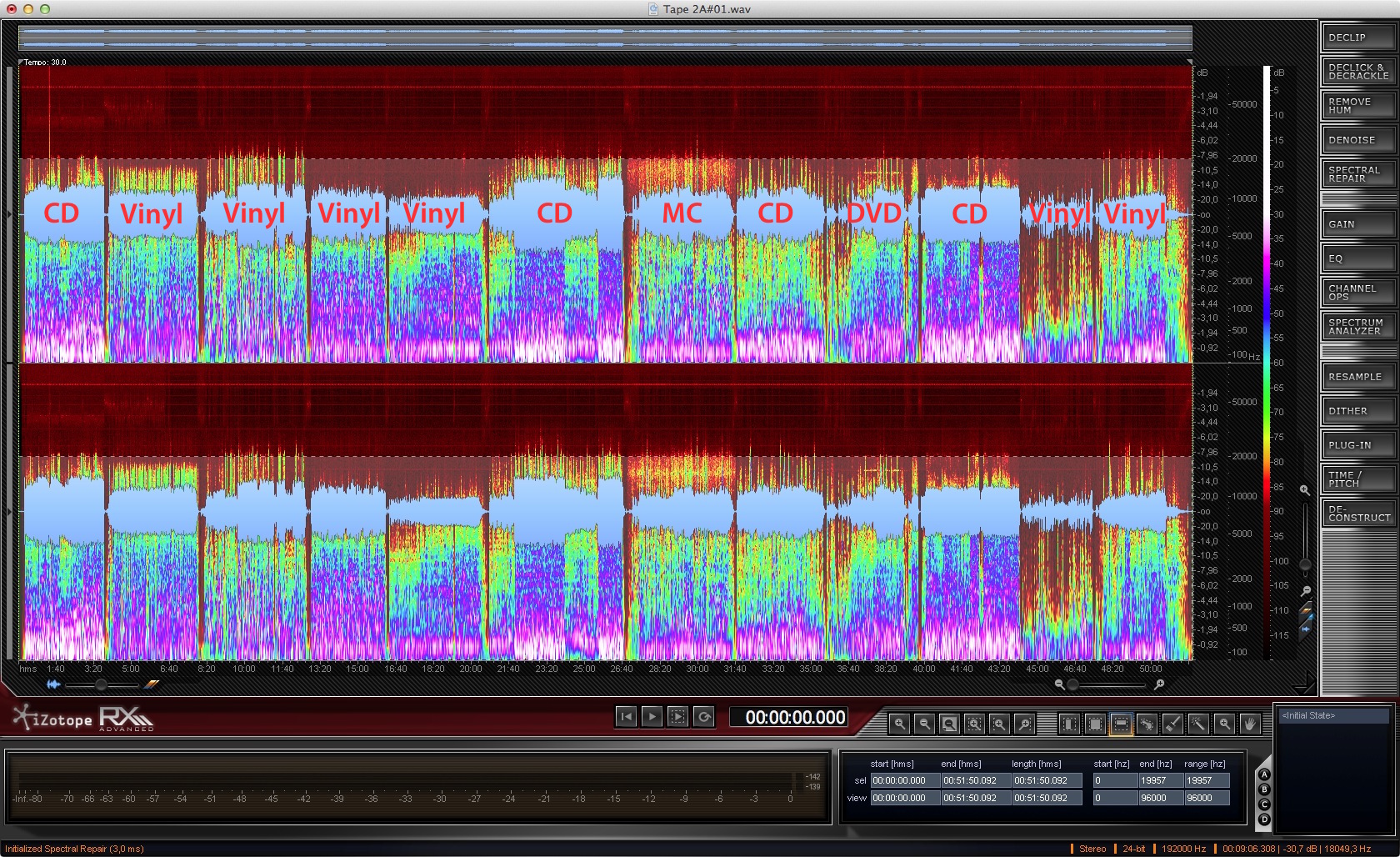
Task: Select compare slot C
Action: coord(1263,805)
